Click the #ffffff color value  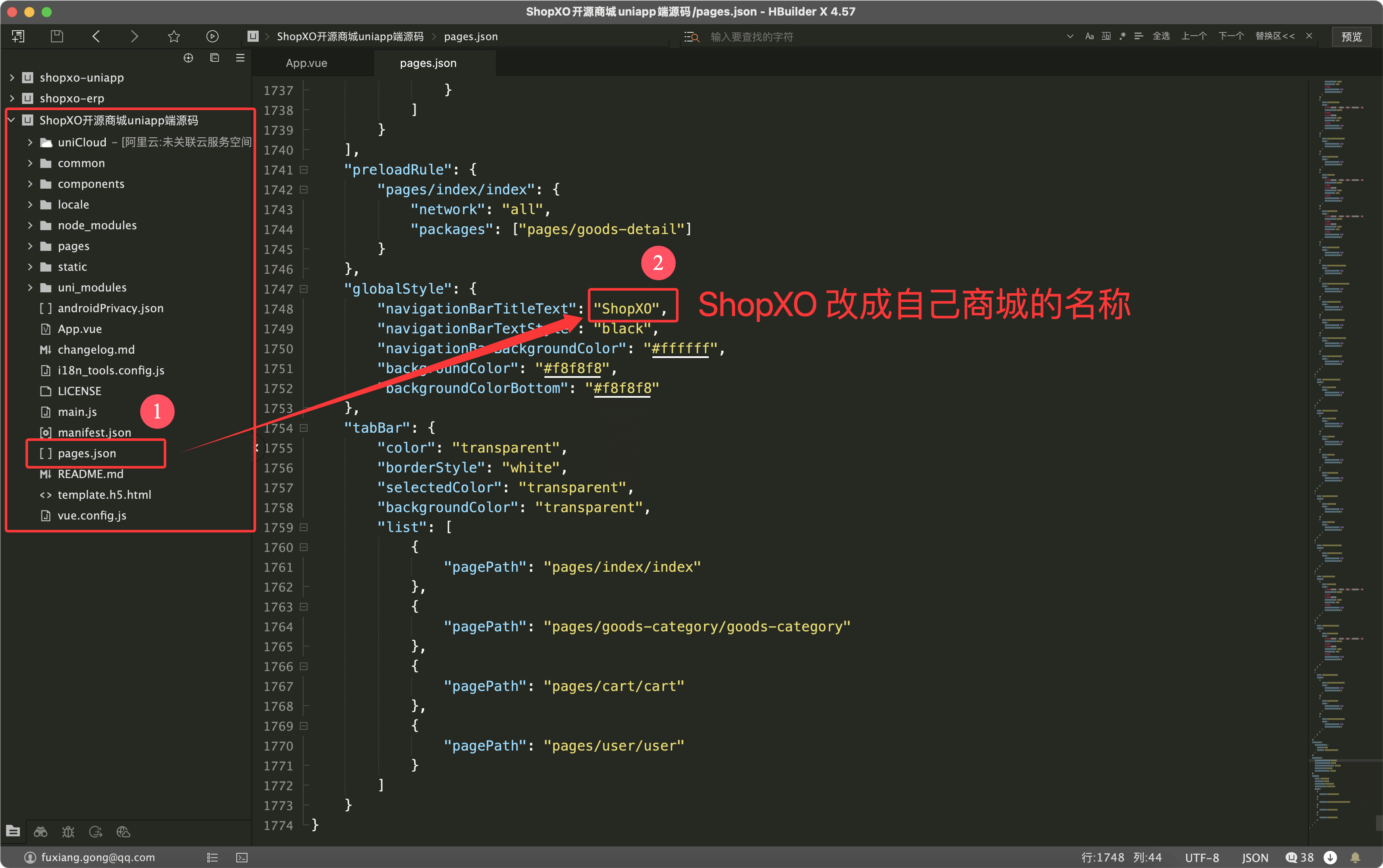681,348
